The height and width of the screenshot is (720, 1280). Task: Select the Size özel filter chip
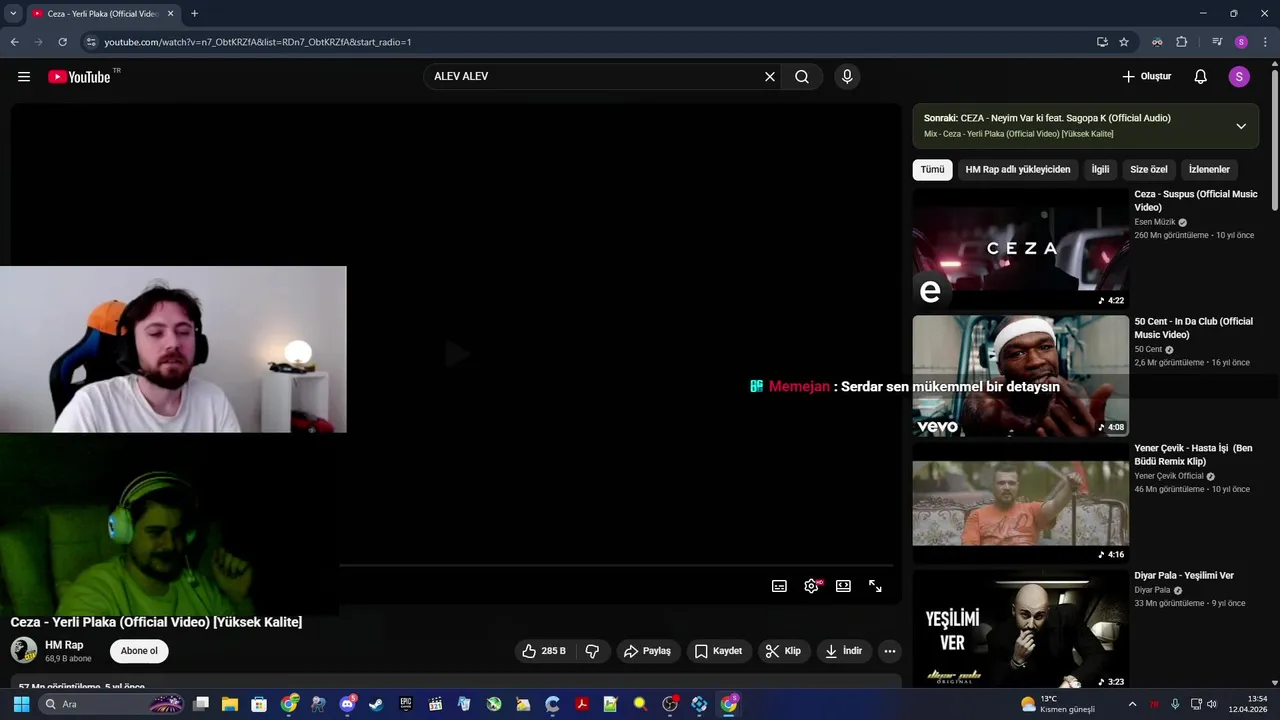click(x=1149, y=170)
